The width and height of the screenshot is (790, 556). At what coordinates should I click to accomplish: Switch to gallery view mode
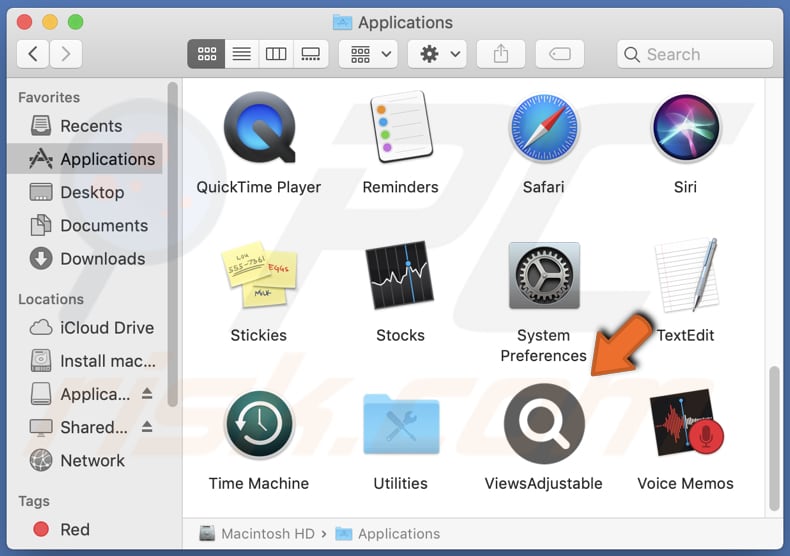click(310, 54)
